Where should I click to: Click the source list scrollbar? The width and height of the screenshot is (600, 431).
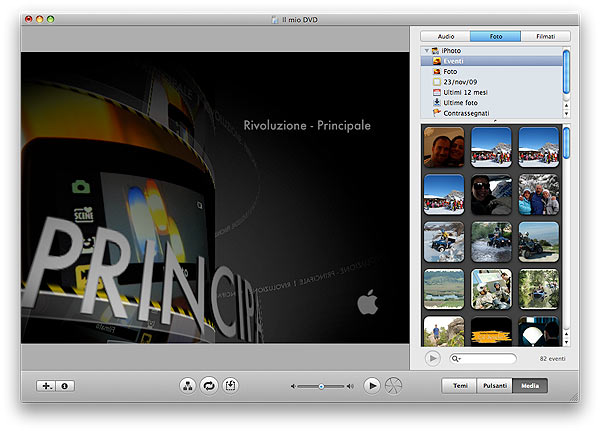pyautogui.click(x=566, y=72)
